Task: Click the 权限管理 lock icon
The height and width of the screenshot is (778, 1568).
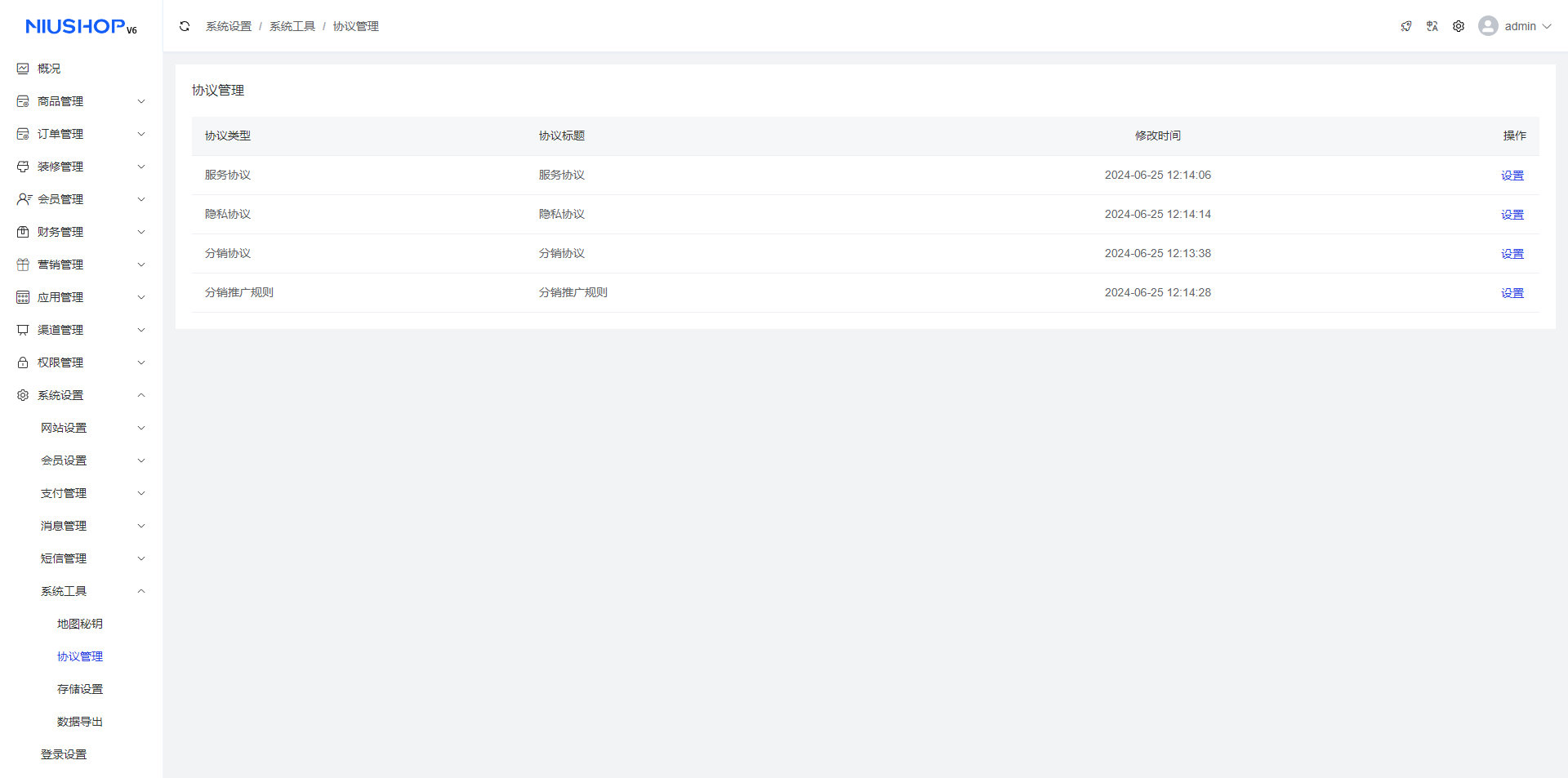Action: [x=23, y=362]
